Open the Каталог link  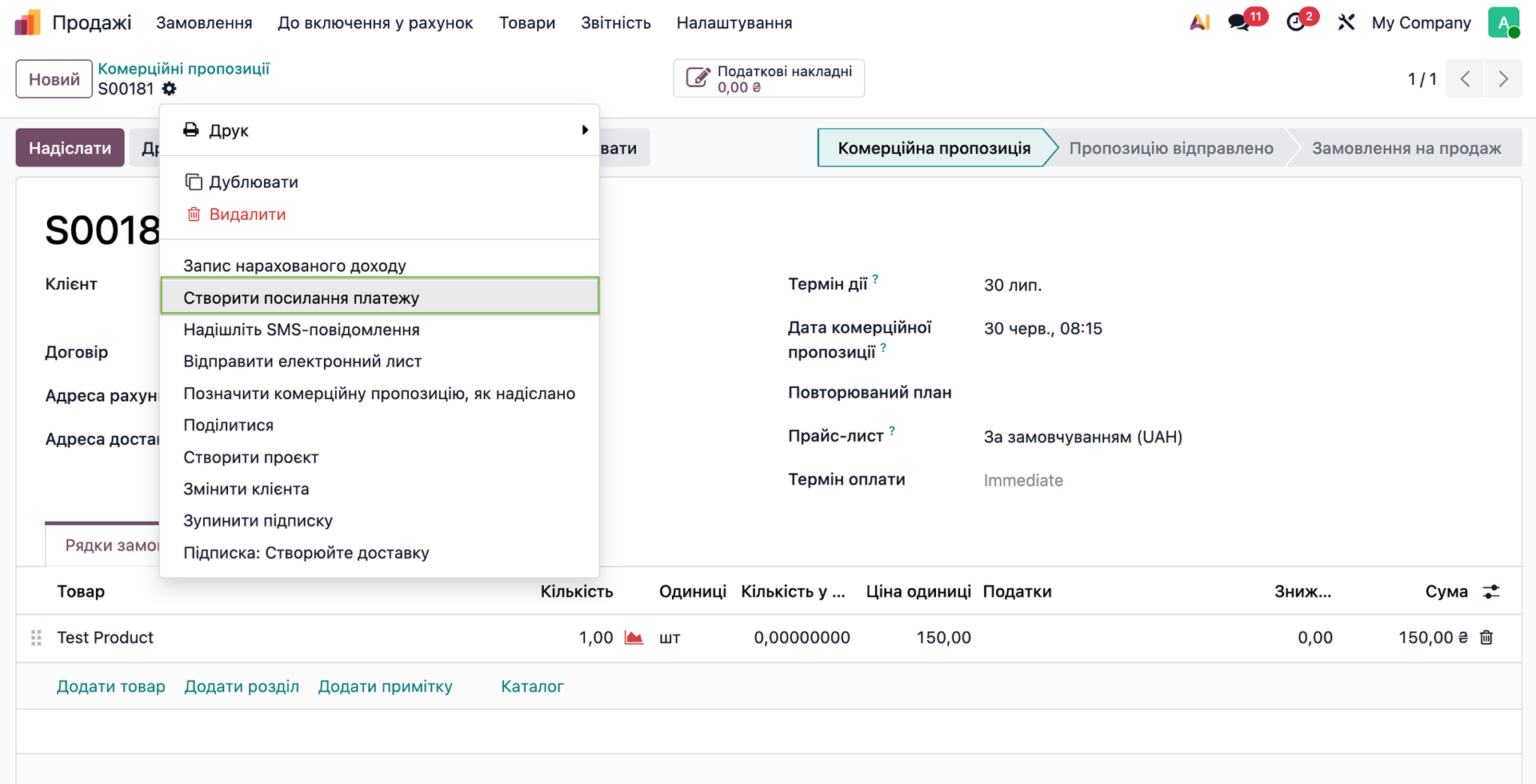coord(533,686)
